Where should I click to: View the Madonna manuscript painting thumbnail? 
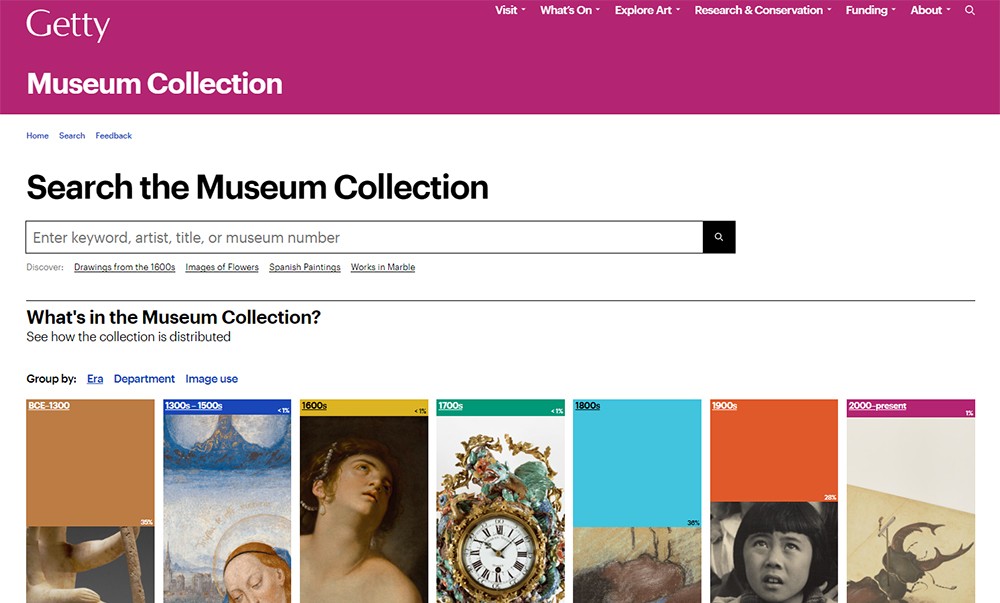[x=227, y=509]
